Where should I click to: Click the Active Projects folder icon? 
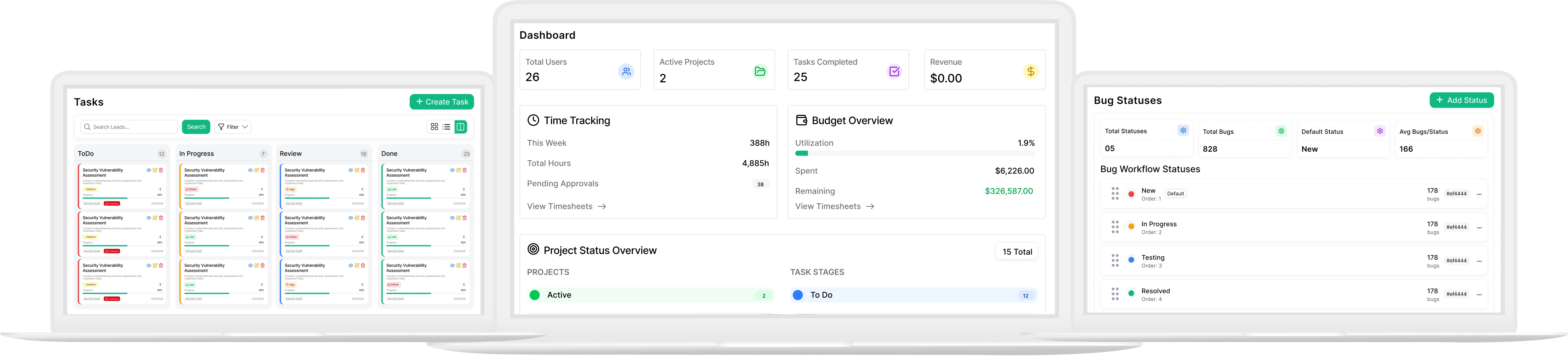coord(760,71)
